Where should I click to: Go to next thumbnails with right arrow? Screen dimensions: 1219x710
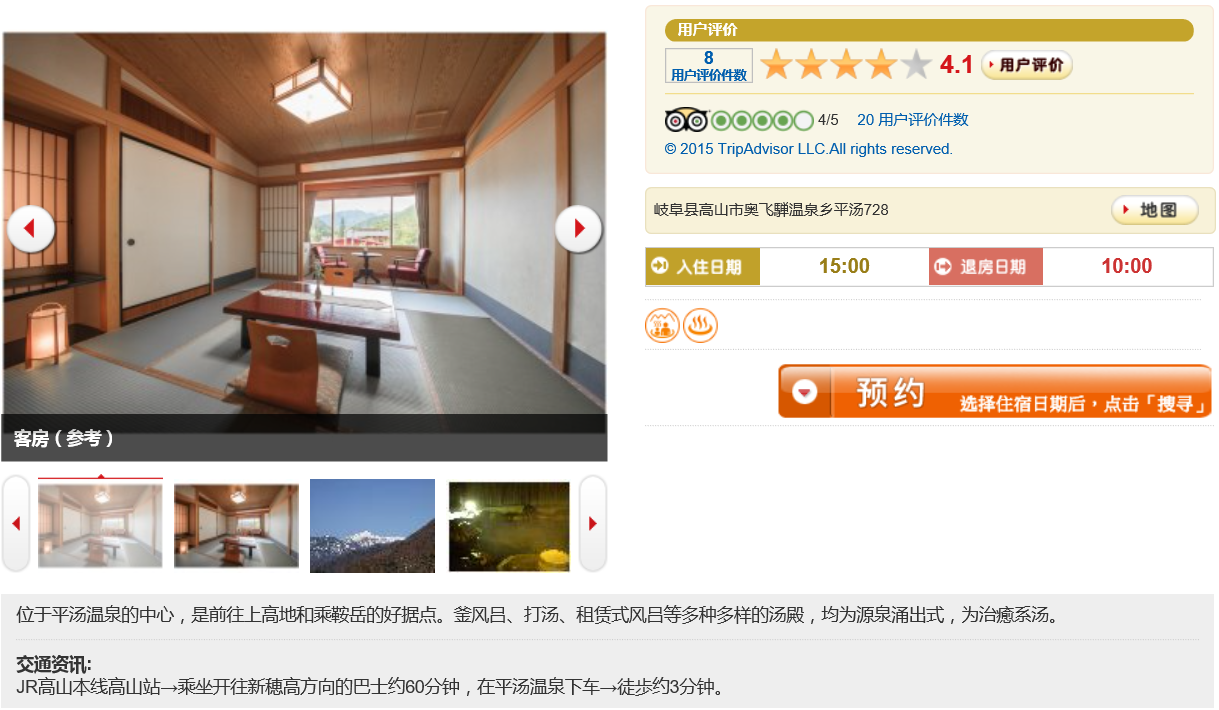pos(592,523)
